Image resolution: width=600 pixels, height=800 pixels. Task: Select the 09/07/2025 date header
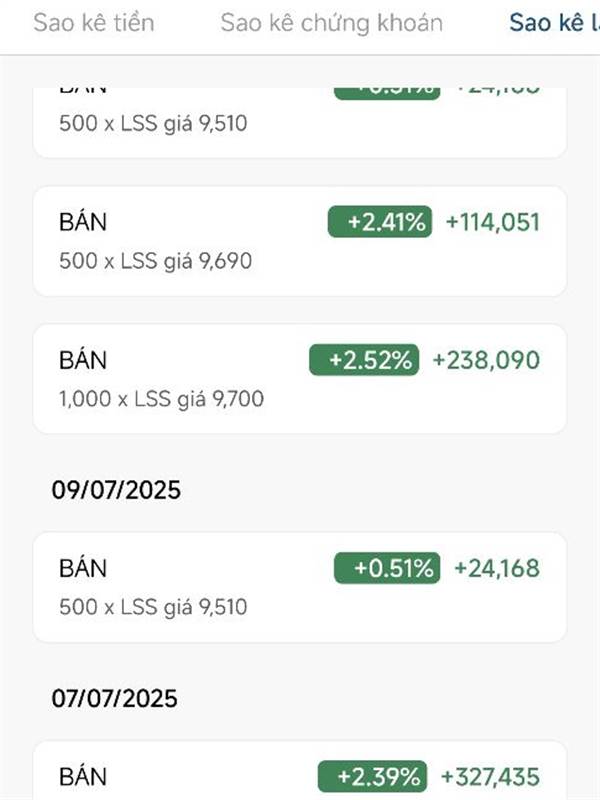pyautogui.click(x=116, y=490)
